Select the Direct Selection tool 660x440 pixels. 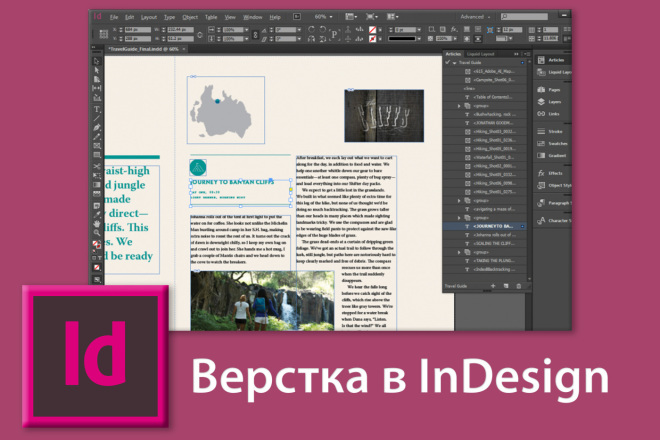point(97,70)
